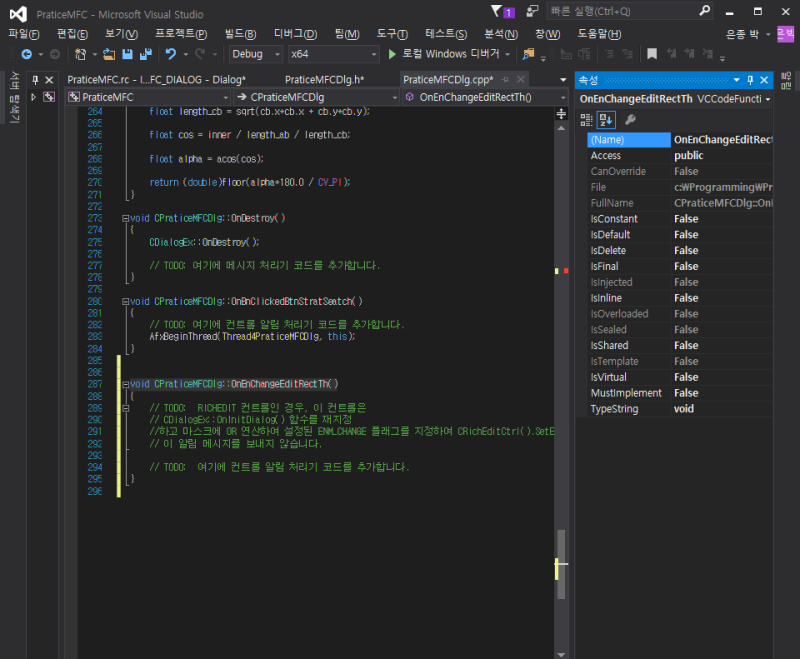Viewport: 800px width, 659px height.
Task: Toggle a bookmark with the bookmark icon
Action: click(x=652, y=54)
